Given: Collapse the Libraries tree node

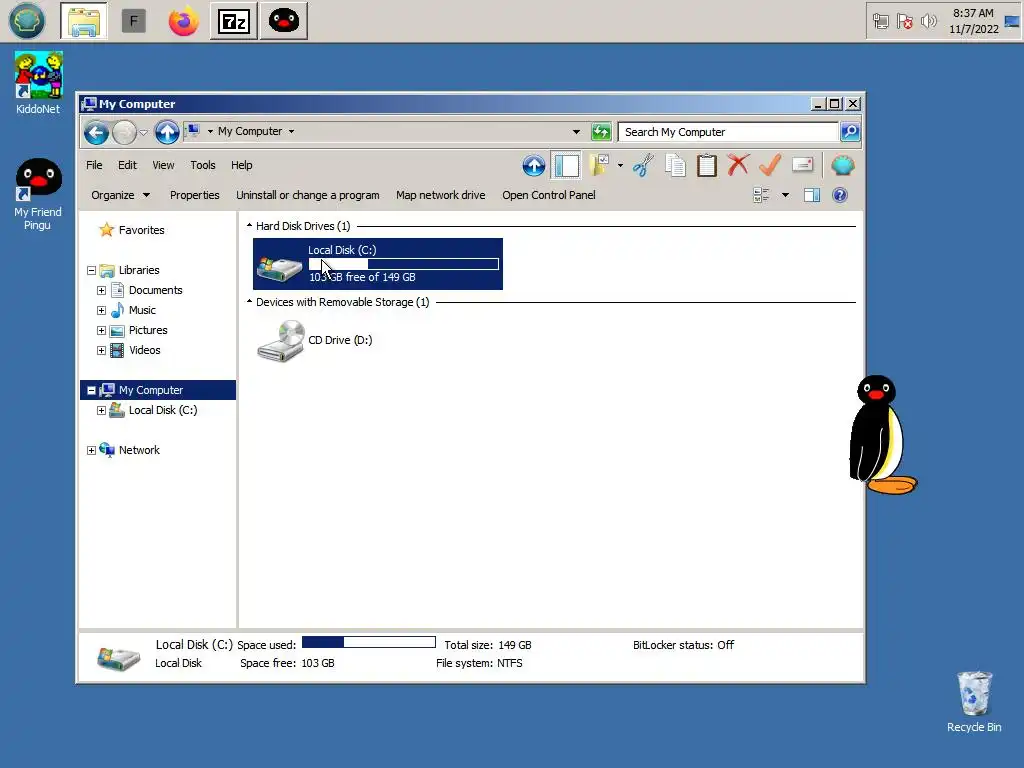Looking at the screenshot, I should point(91,270).
